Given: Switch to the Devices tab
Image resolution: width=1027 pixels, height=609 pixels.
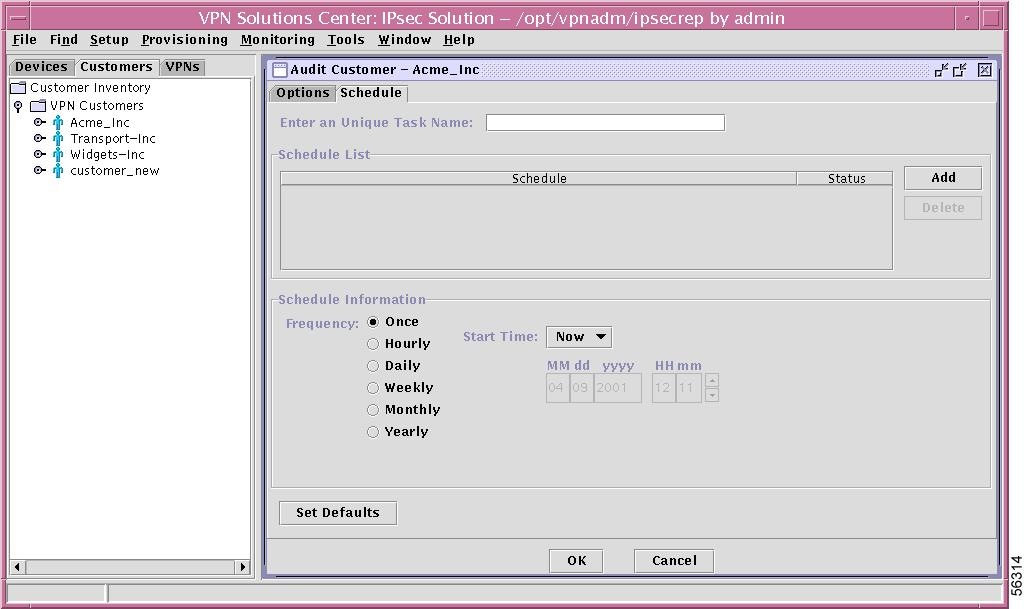Looking at the screenshot, I should coord(41,67).
